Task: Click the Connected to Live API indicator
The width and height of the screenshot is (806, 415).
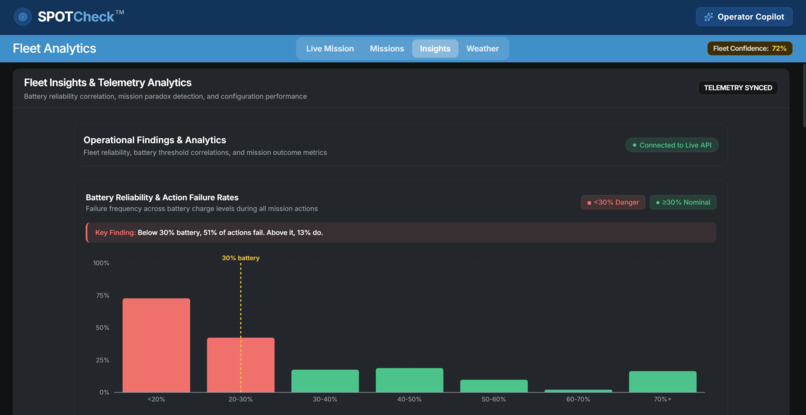Action: [x=672, y=145]
